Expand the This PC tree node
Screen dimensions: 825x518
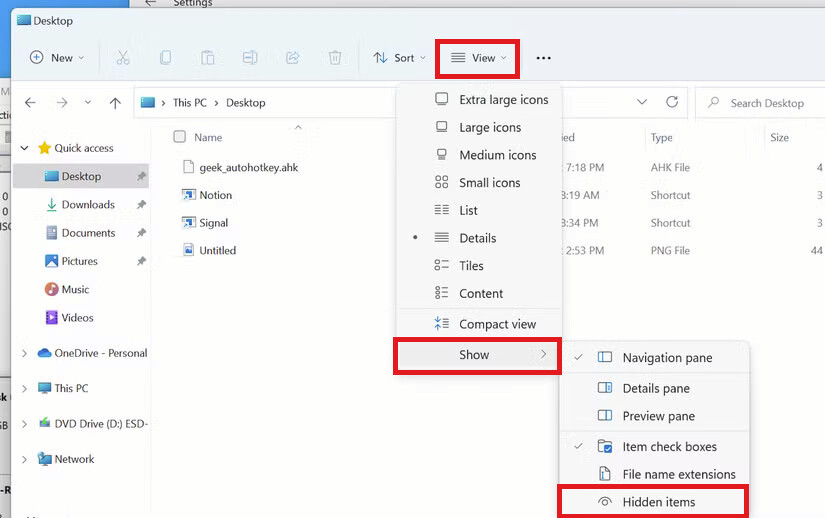(x=24, y=389)
